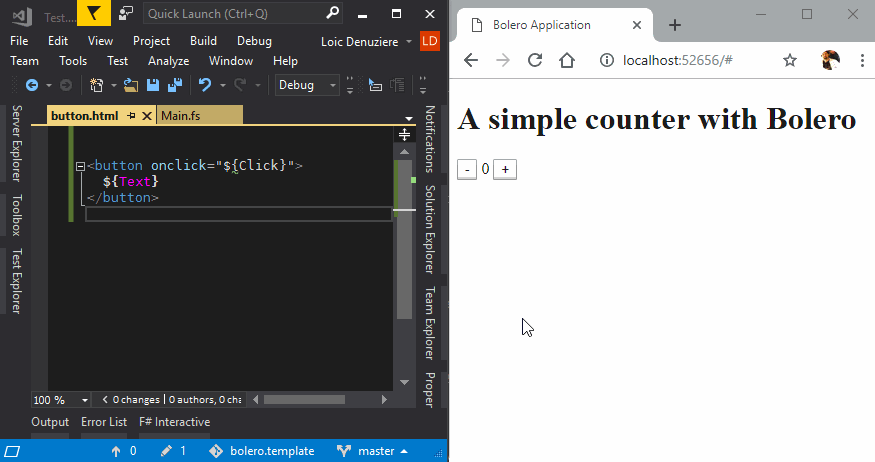
Task: Click the Undo icon in toolbar
Action: click(x=205, y=85)
